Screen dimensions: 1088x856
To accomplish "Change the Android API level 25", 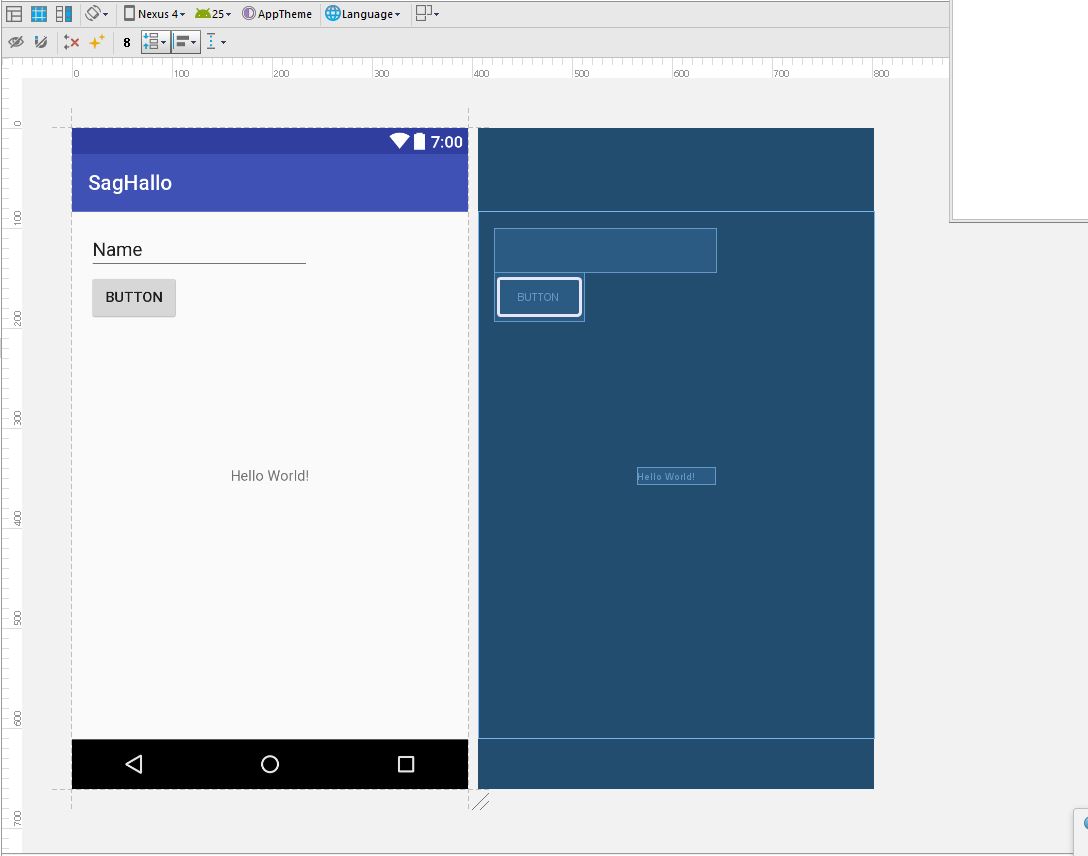I will [213, 14].
